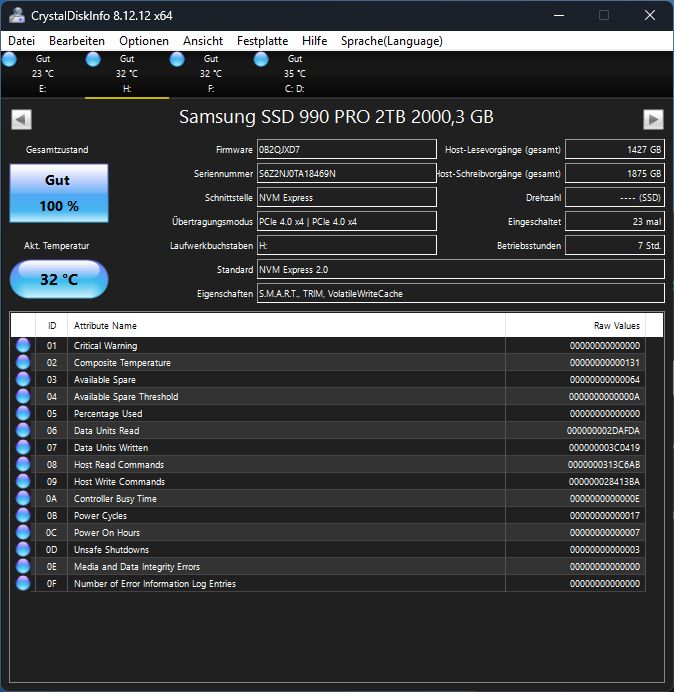The height and width of the screenshot is (692, 674).
Task: Click the CrystalDiskInfo title bar app icon
Action: (17, 15)
